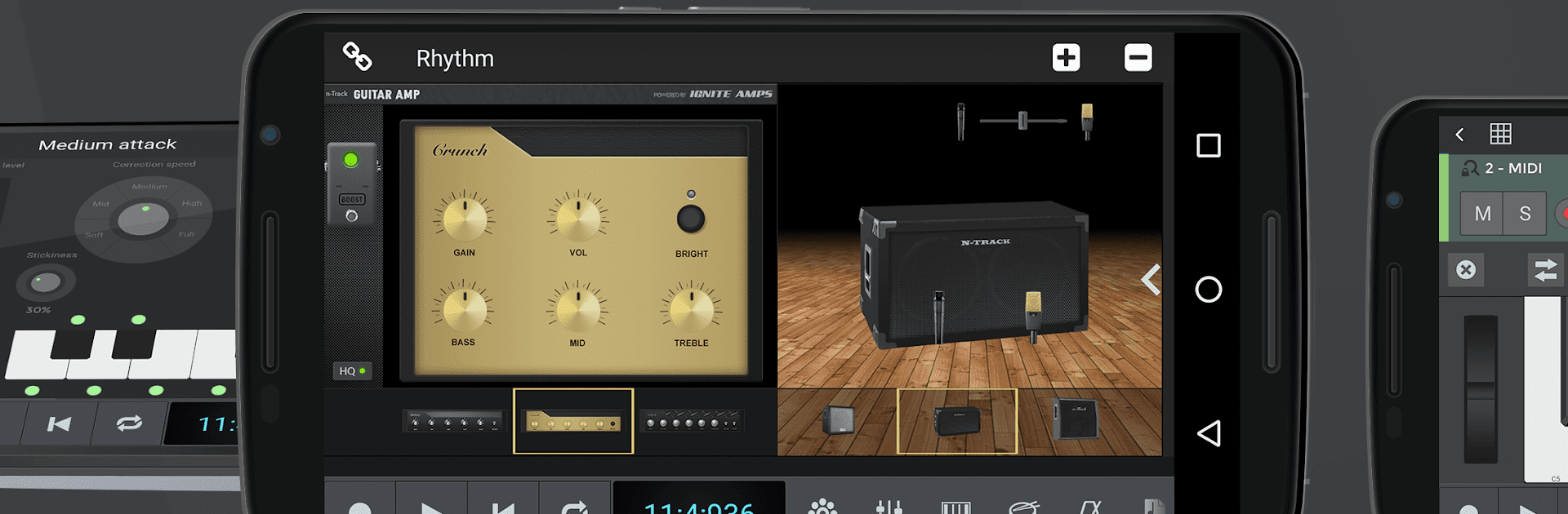This screenshot has width=1568, height=514.
Task: Go back using chevron, right phone
Action: [1459, 134]
